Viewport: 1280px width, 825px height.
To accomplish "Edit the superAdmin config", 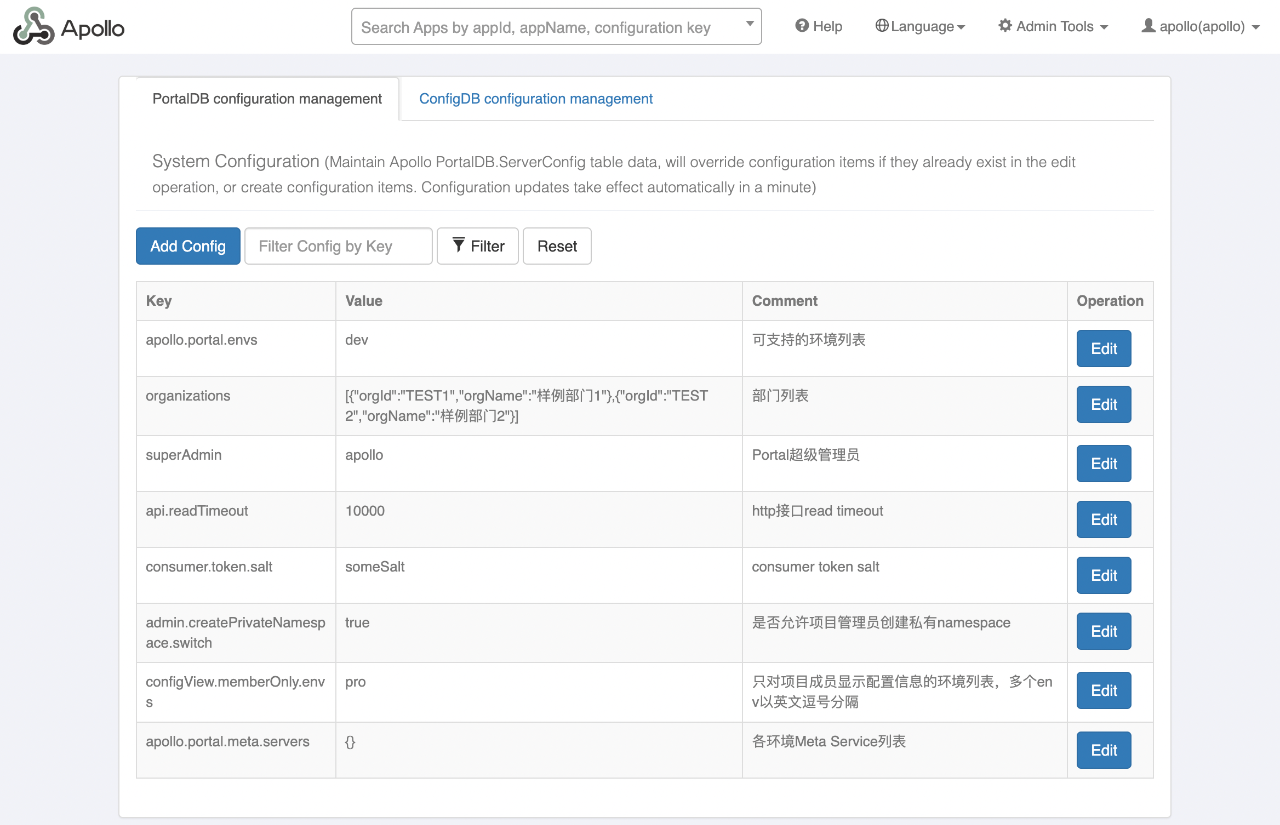I will [1104, 464].
